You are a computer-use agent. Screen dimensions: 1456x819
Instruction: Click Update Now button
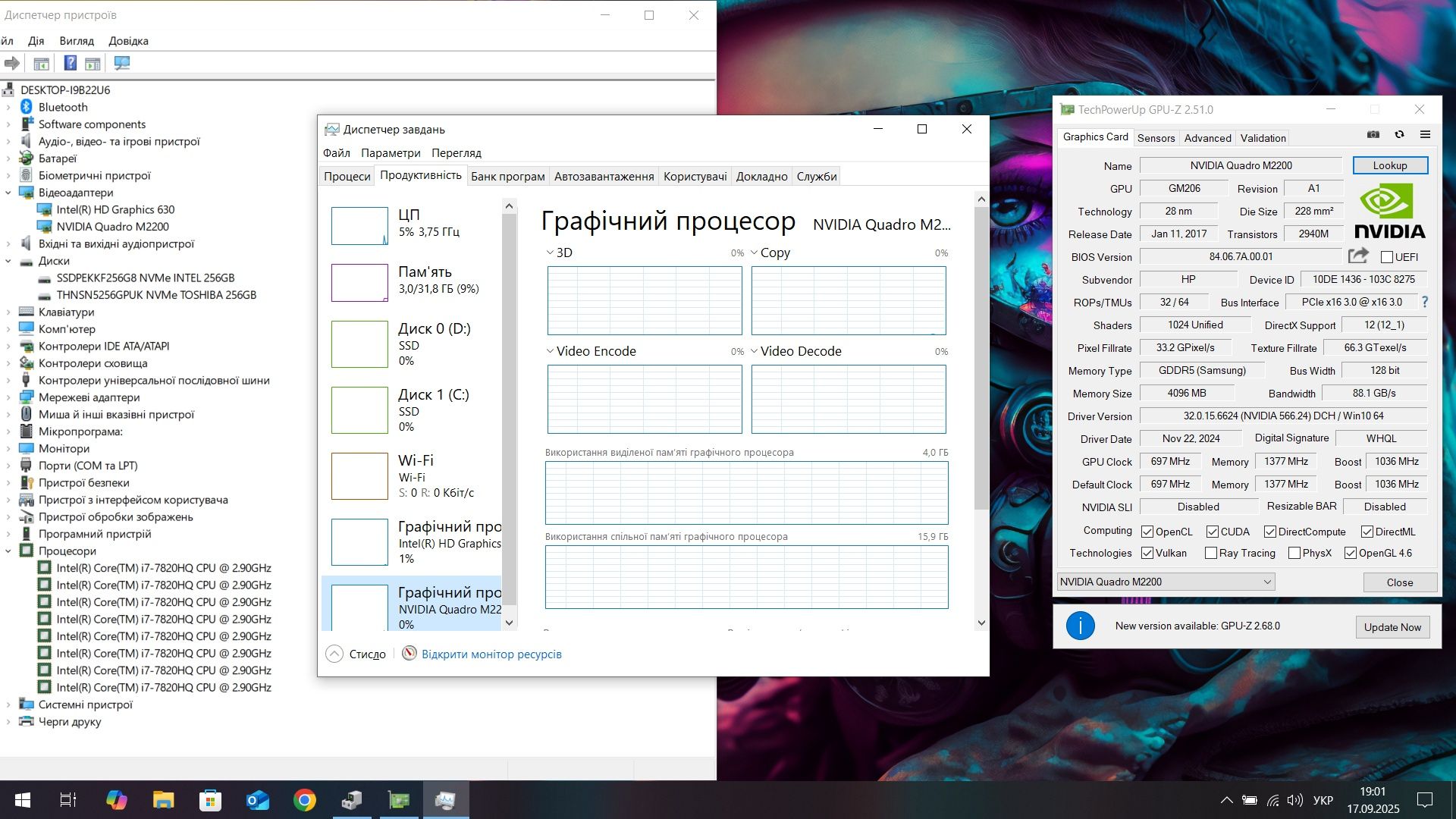coord(1392,627)
